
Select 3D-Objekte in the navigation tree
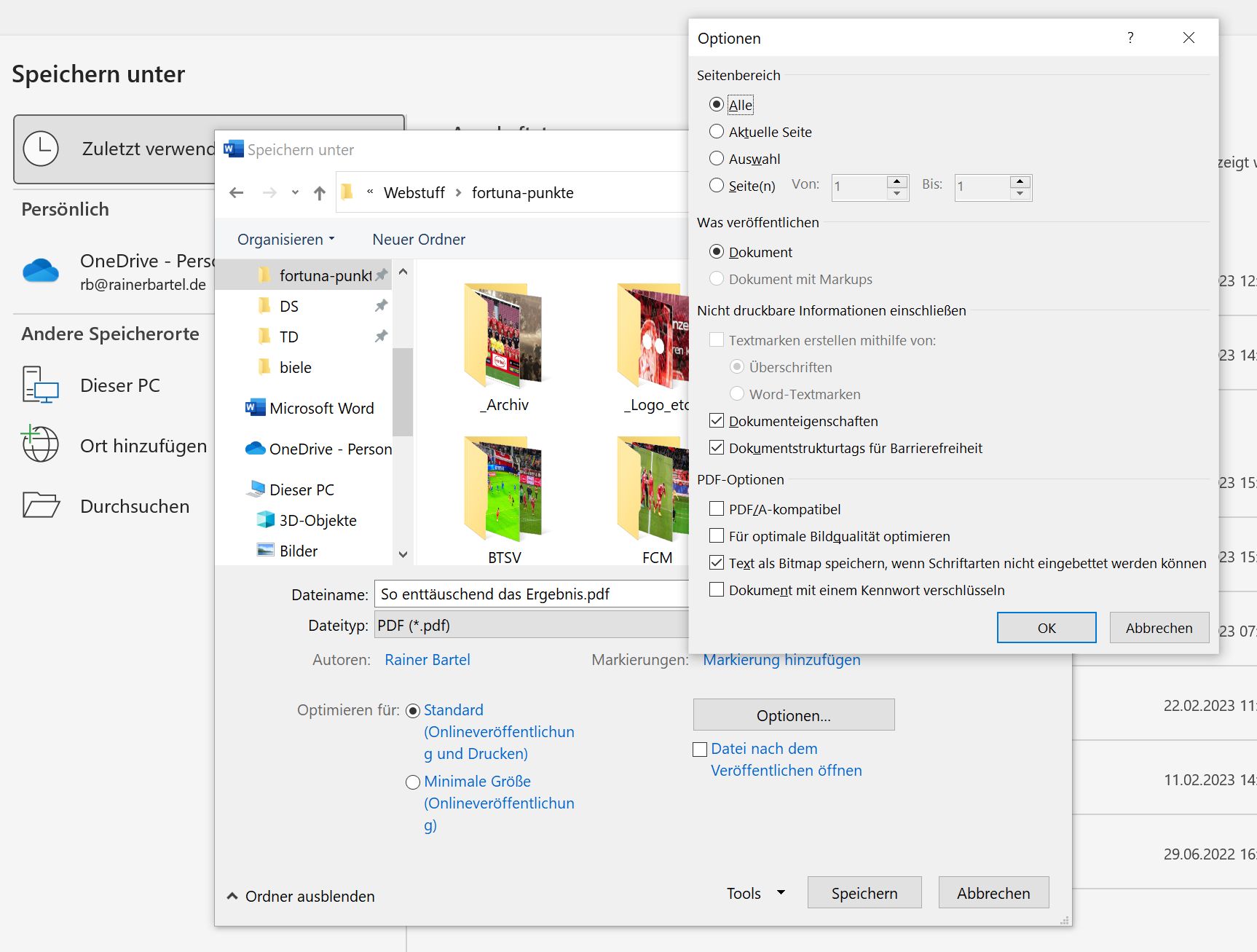(307, 520)
